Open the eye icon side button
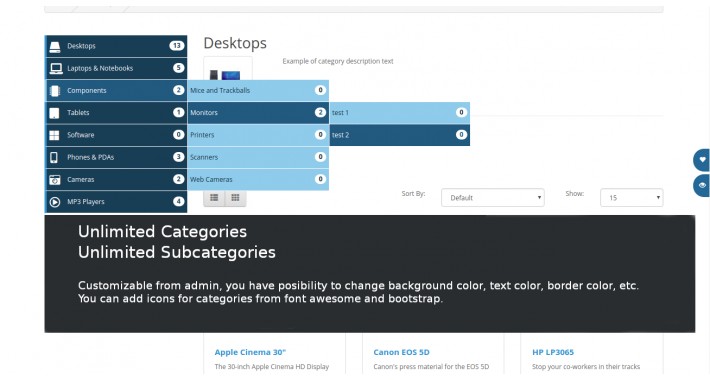This screenshot has height=380, width=710. click(701, 185)
